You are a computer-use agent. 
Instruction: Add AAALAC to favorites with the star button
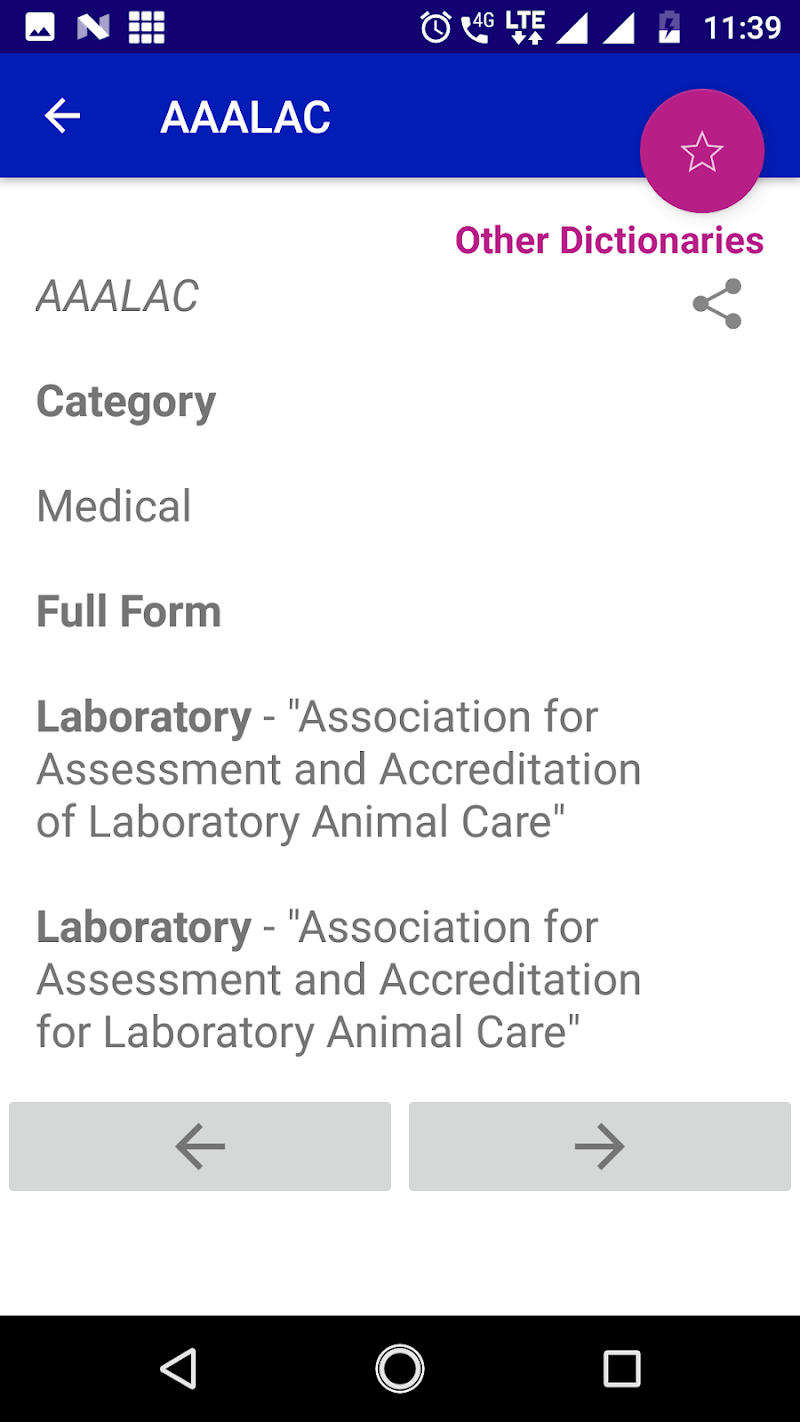pyautogui.click(x=701, y=151)
